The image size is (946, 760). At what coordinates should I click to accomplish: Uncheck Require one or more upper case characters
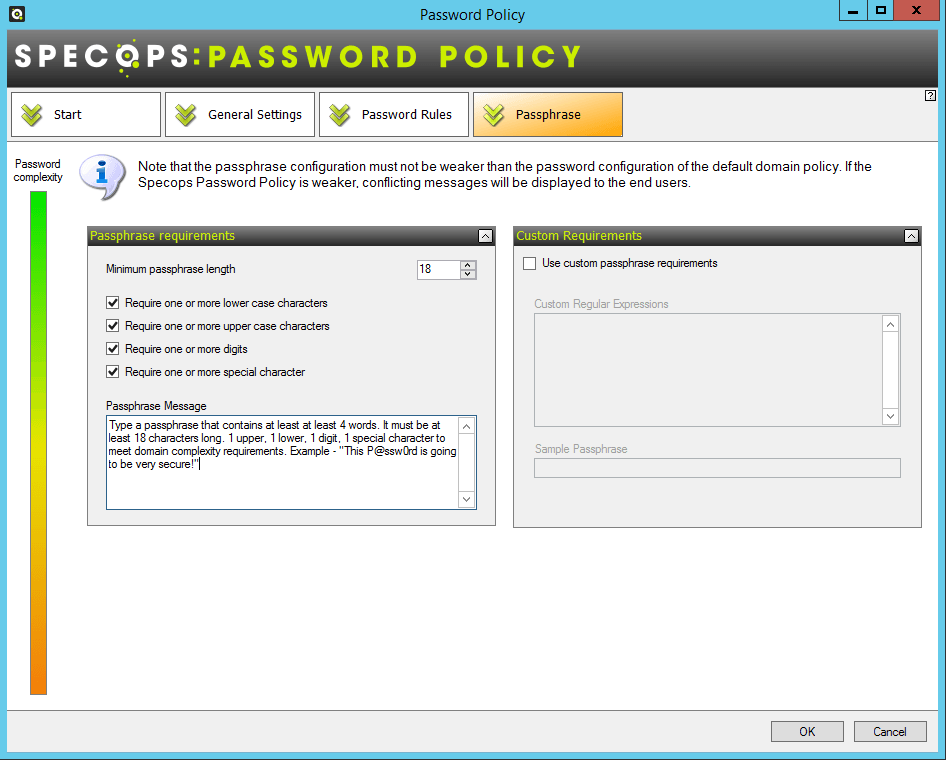pyautogui.click(x=112, y=326)
